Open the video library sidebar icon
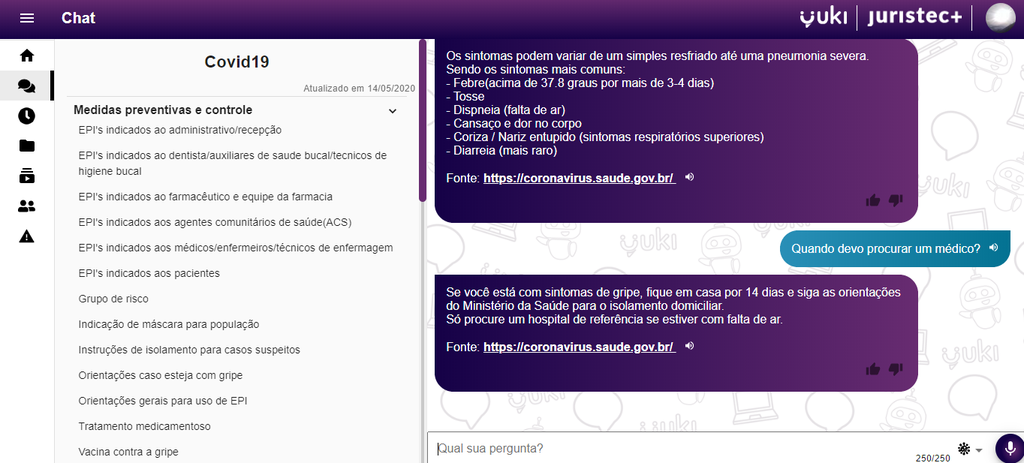 point(27,176)
